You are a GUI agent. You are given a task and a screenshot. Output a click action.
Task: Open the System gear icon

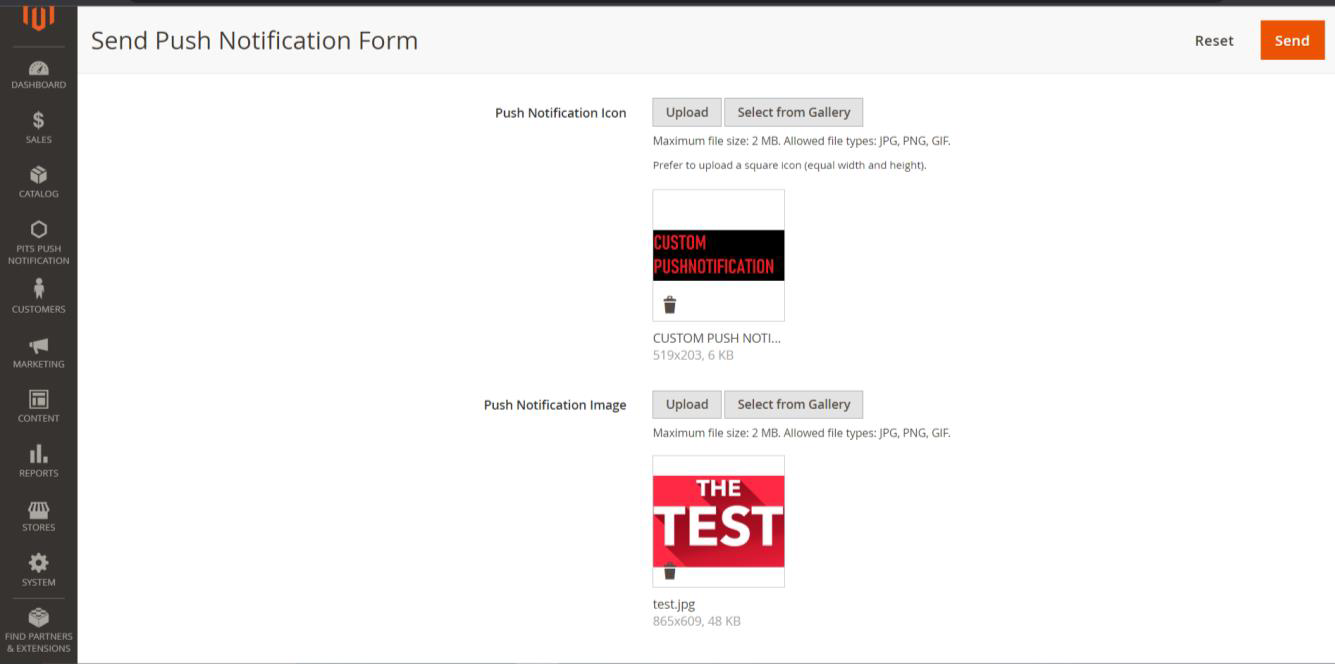point(38,564)
